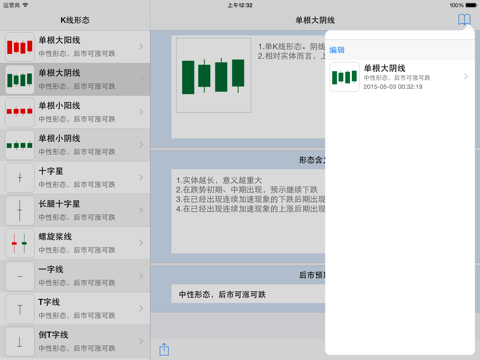Select 长腿十字星 in the pattern list
Screen dimensions: 480x360
point(75,210)
